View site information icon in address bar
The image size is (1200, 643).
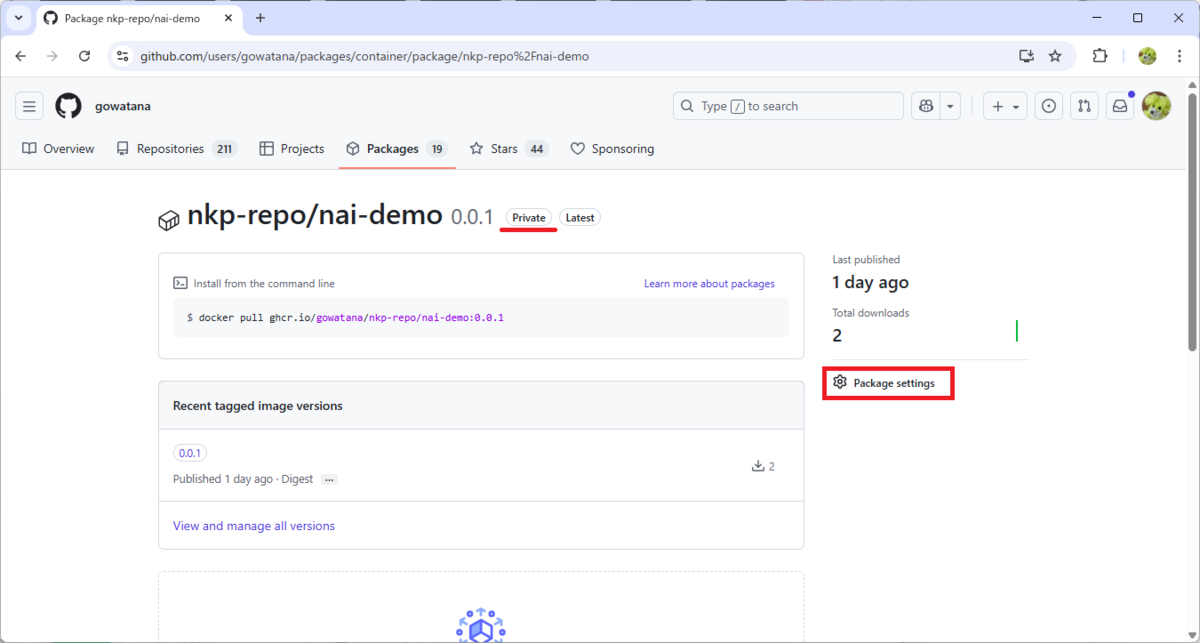coord(122,56)
